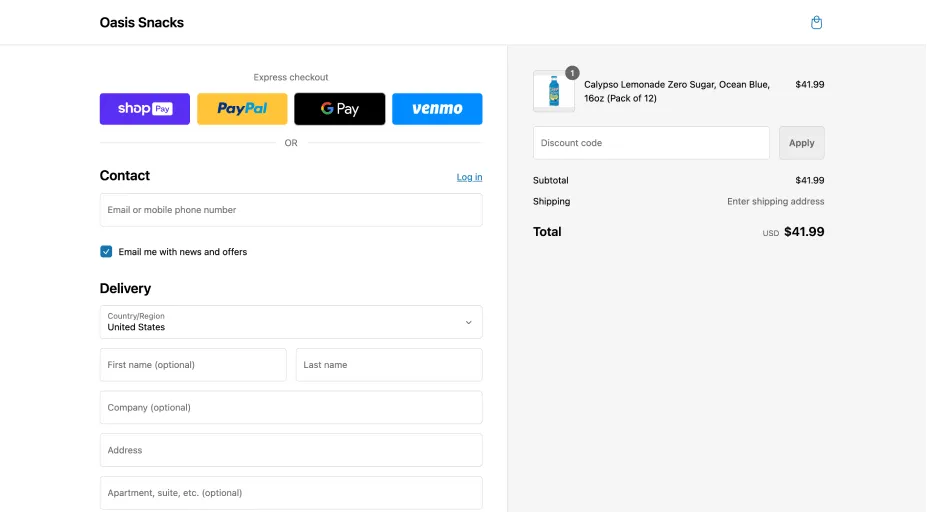The image size is (928, 512).
Task: Select the Subtotal $41.99 value
Action: 810,181
